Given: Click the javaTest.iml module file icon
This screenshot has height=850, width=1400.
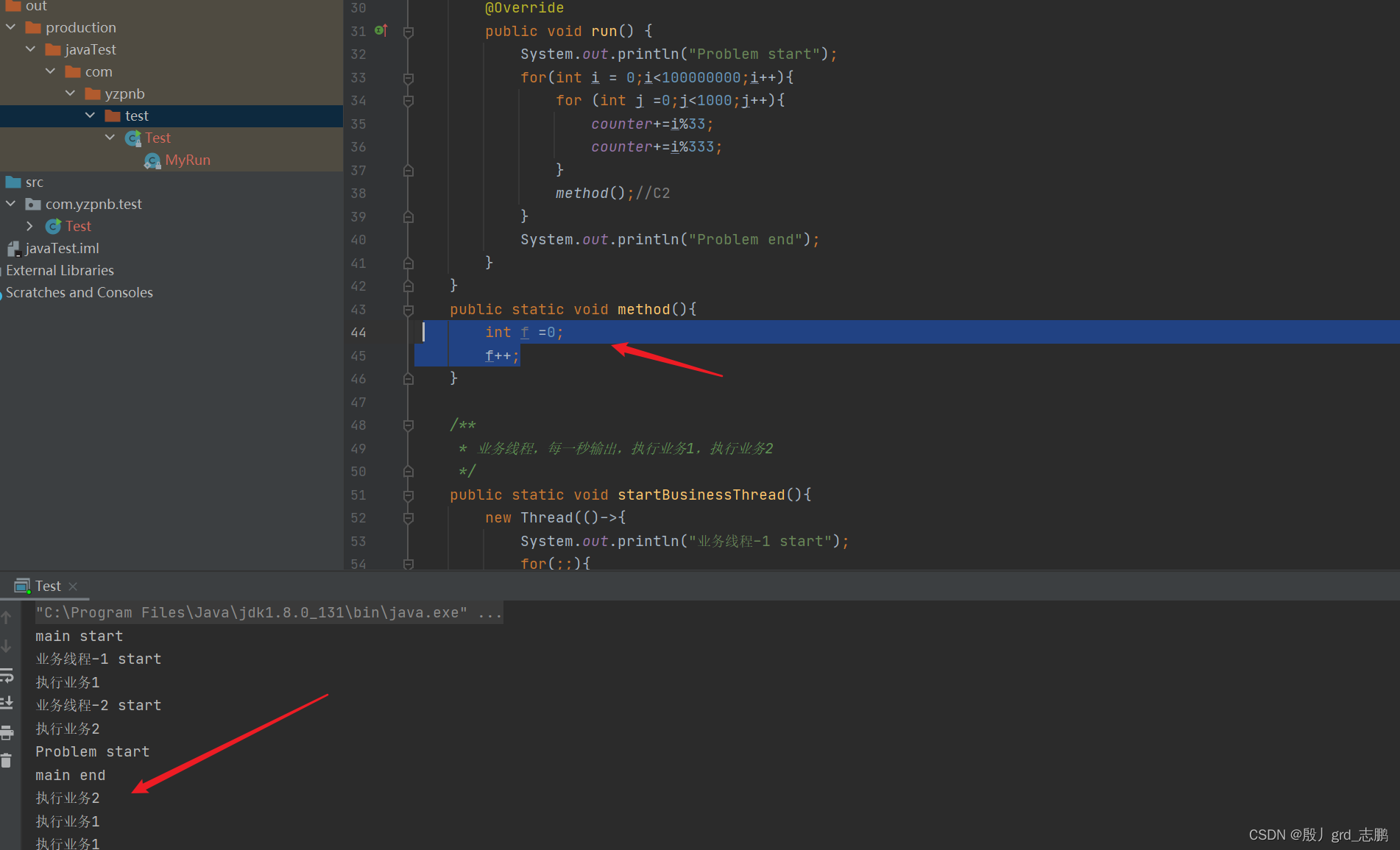Looking at the screenshot, I should pos(13,249).
